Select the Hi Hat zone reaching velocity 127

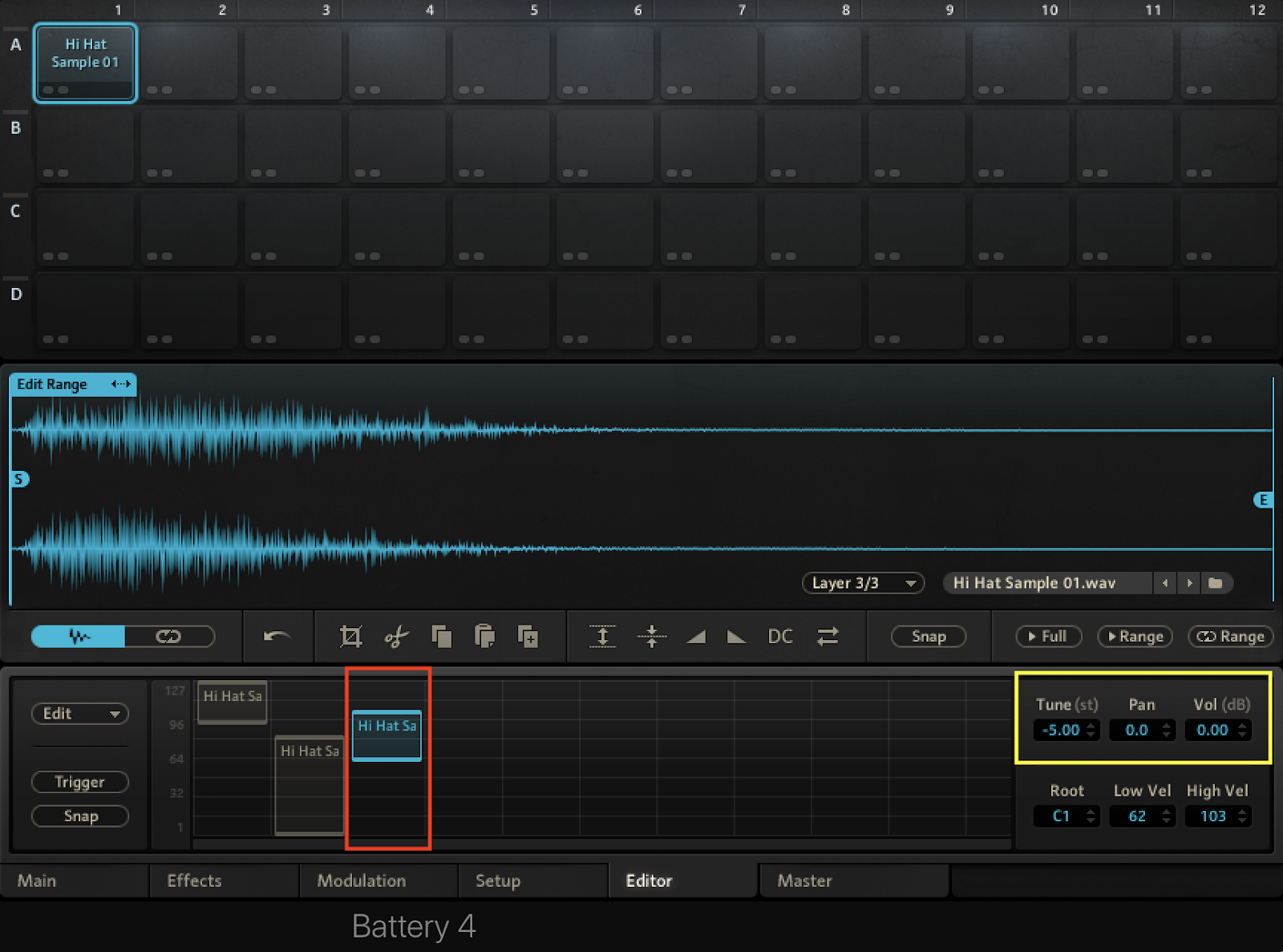(x=233, y=702)
